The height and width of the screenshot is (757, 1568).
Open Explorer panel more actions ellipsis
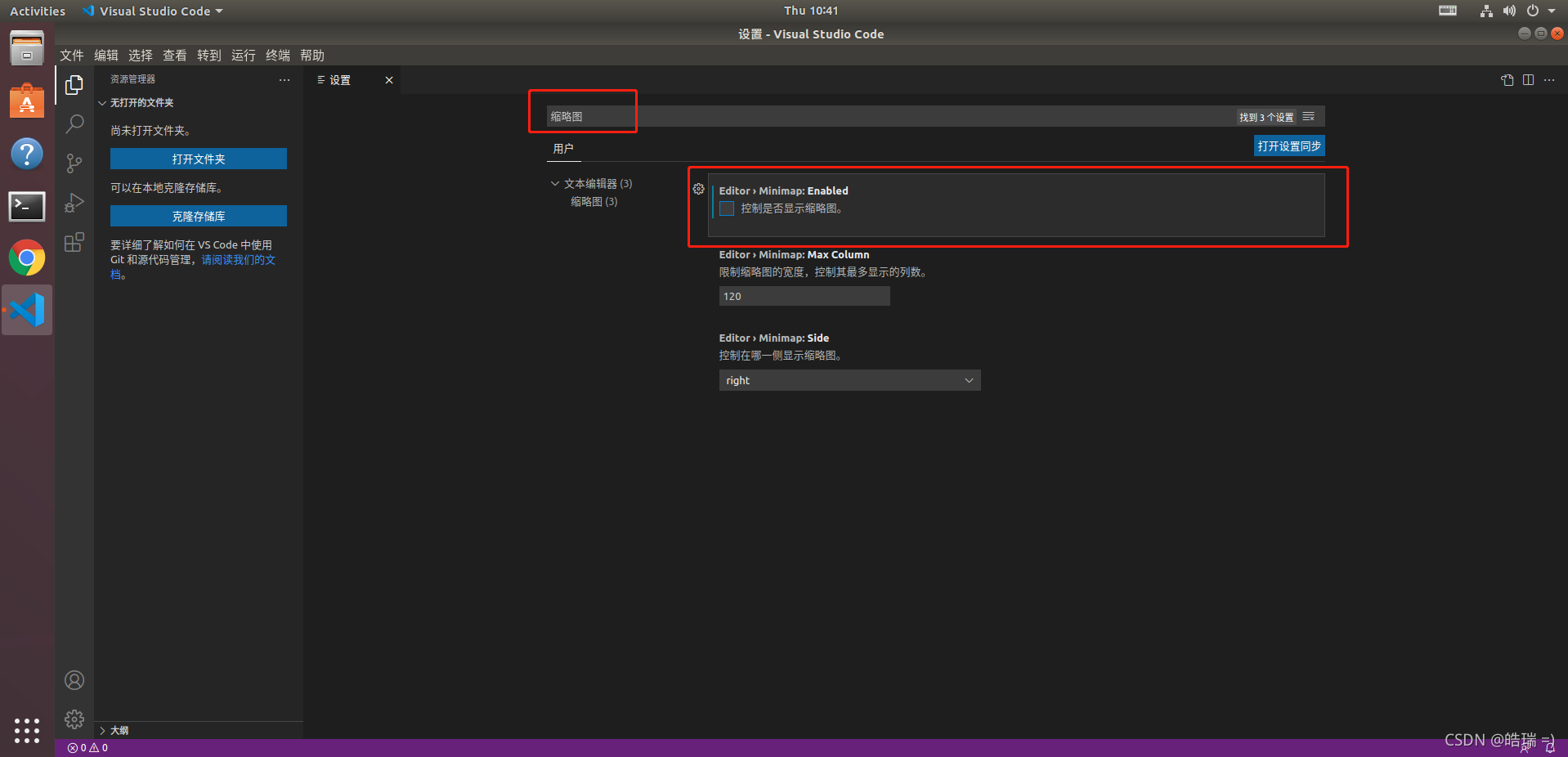tap(284, 80)
